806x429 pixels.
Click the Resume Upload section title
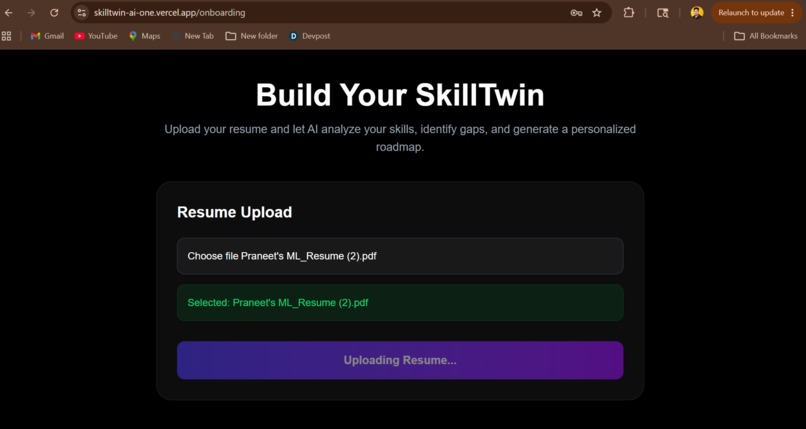click(x=234, y=212)
